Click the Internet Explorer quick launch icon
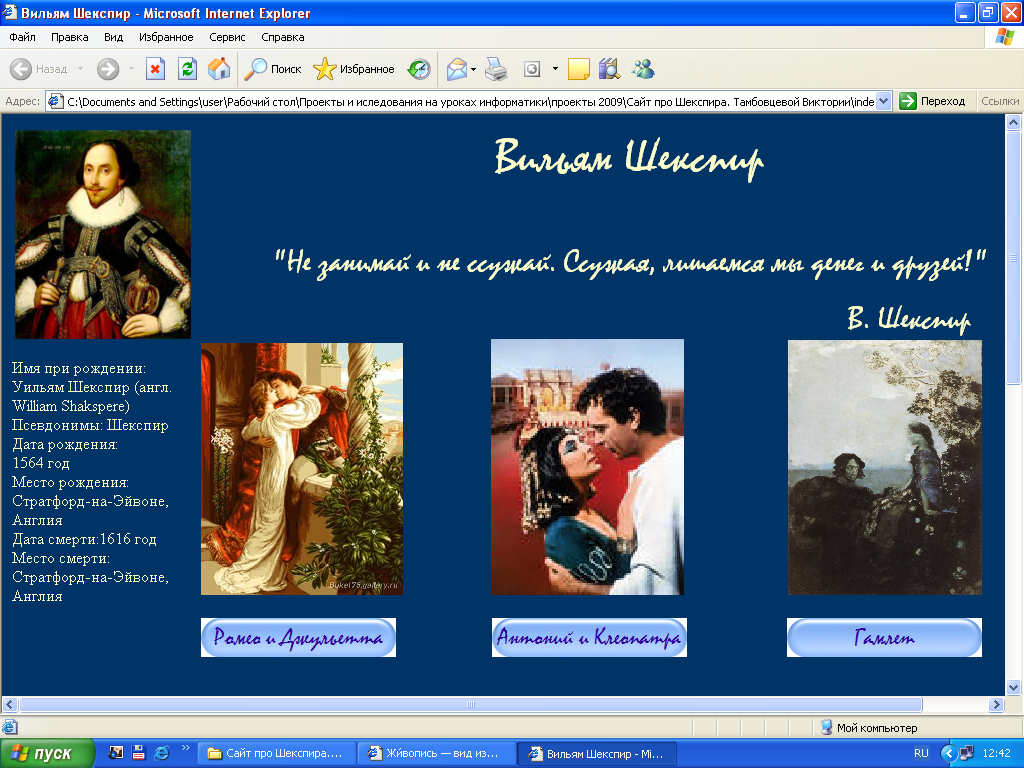 161,753
